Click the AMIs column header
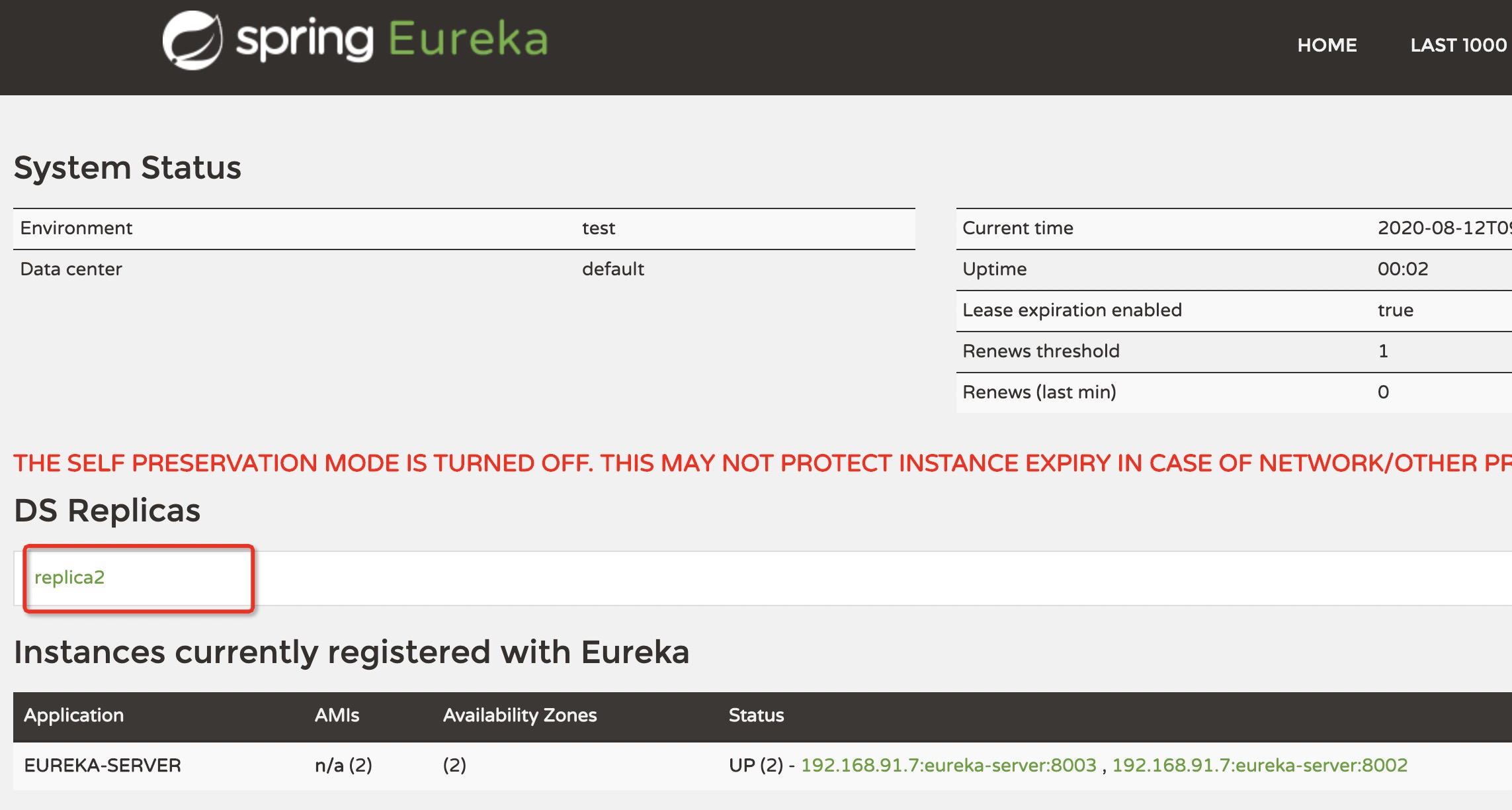The height and width of the screenshot is (810, 1512). [337, 715]
